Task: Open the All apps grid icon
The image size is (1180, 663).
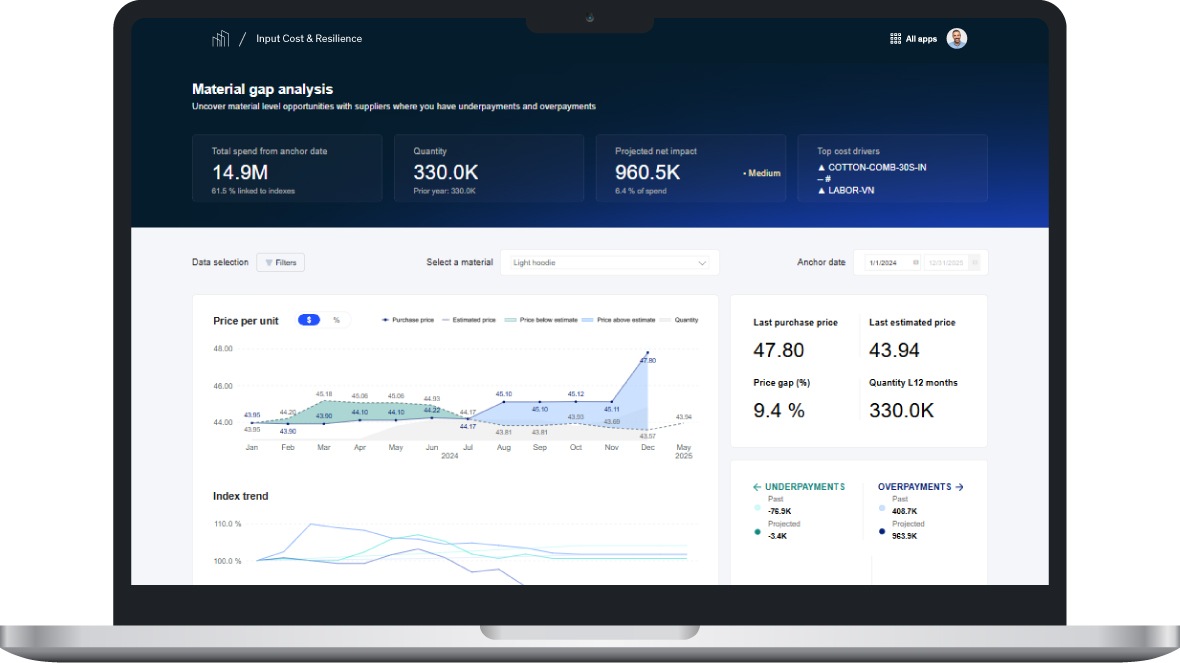Action: click(x=895, y=38)
